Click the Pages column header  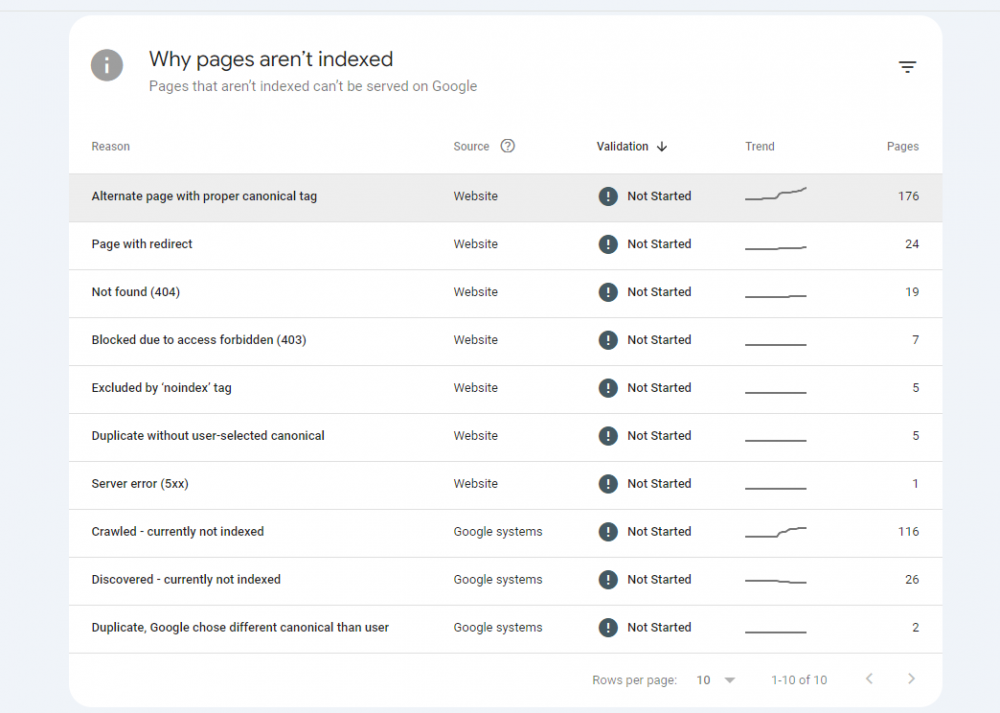pyautogui.click(x=902, y=146)
